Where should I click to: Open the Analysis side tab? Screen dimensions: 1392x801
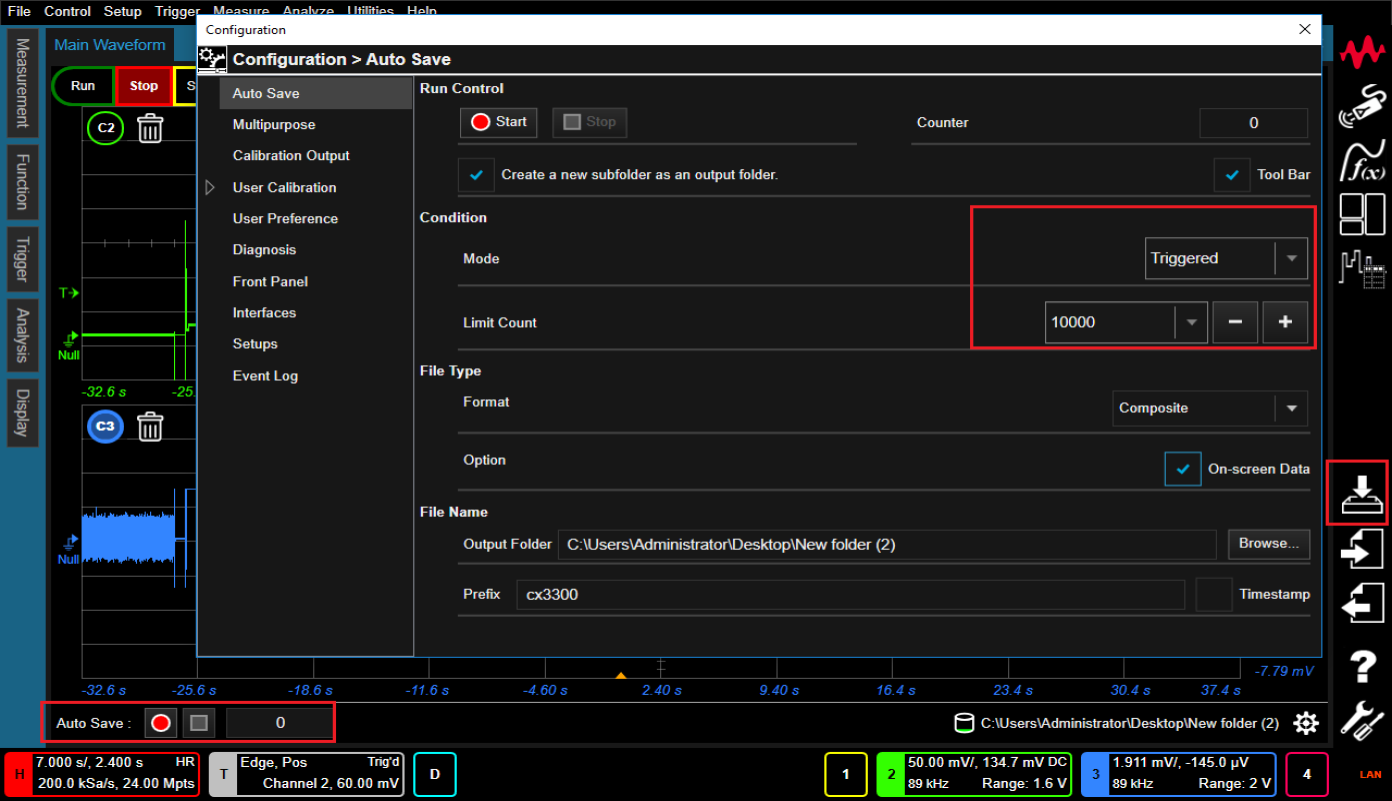(x=22, y=335)
